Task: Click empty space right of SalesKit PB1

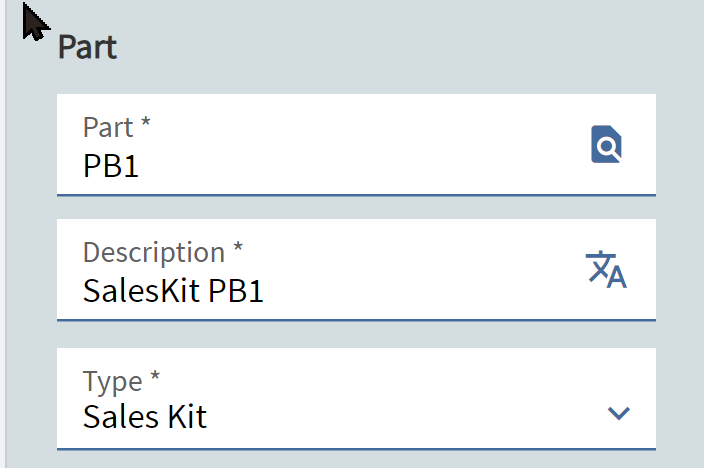Action: tap(422, 291)
